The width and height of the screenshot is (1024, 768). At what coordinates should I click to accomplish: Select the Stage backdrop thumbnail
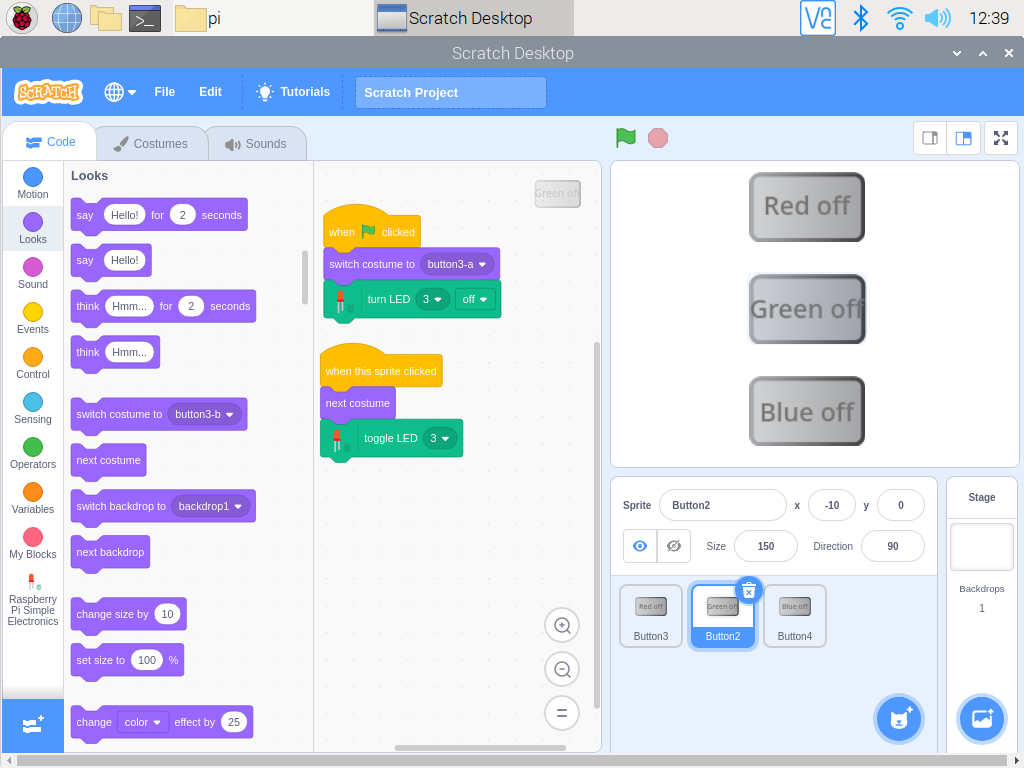point(981,547)
